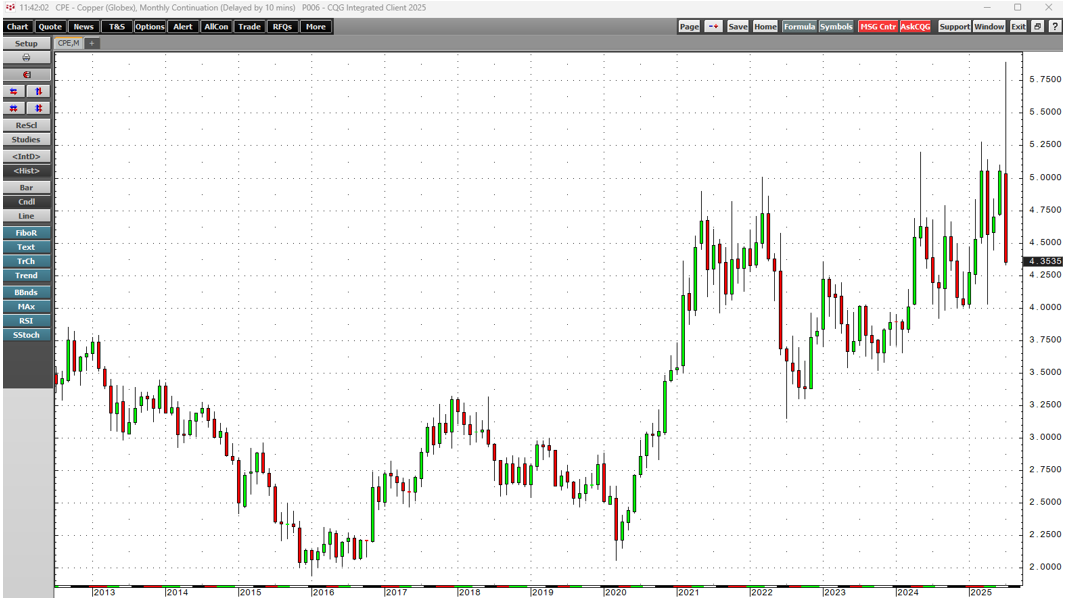
Task: Click the ReScl rescale button
Action: (26, 125)
